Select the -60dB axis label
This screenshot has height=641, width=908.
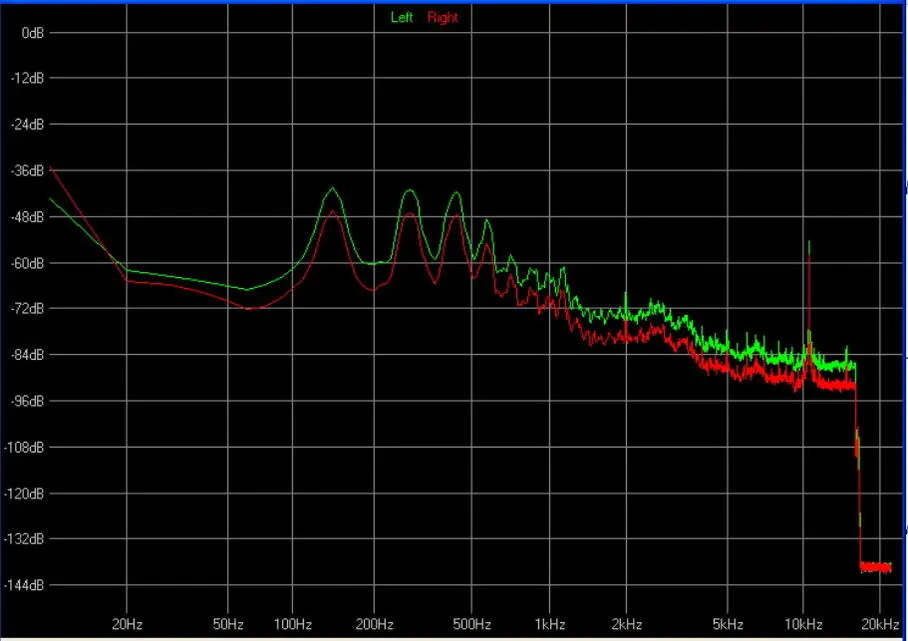[x=28, y=263]
